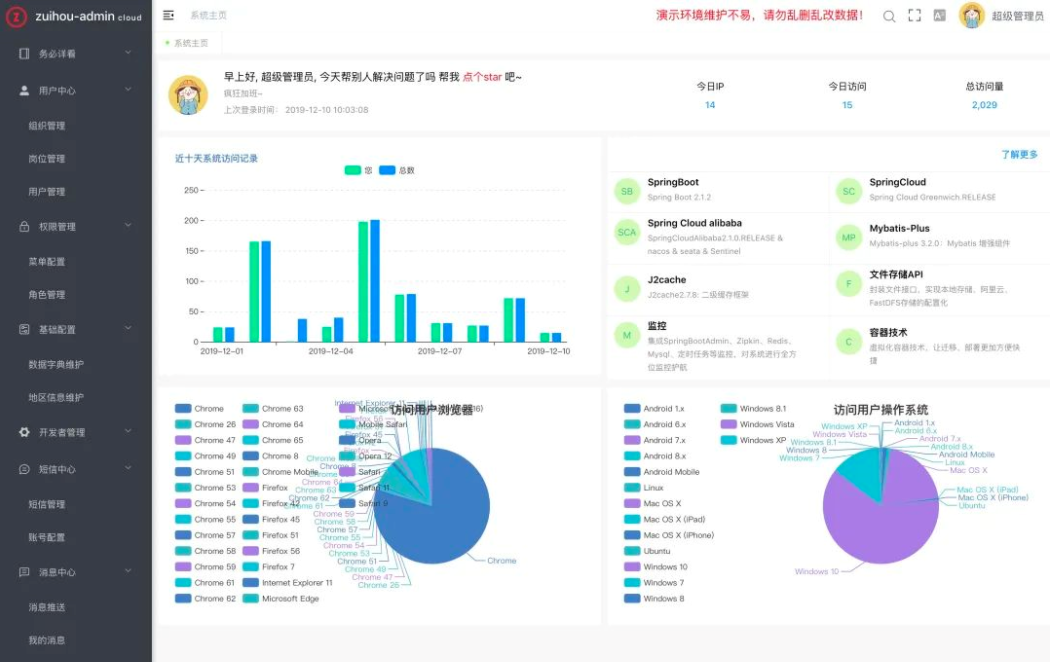Click the language translate icon in header
Viewport: 1058px width, 662px height.
[x=939, y=16]
